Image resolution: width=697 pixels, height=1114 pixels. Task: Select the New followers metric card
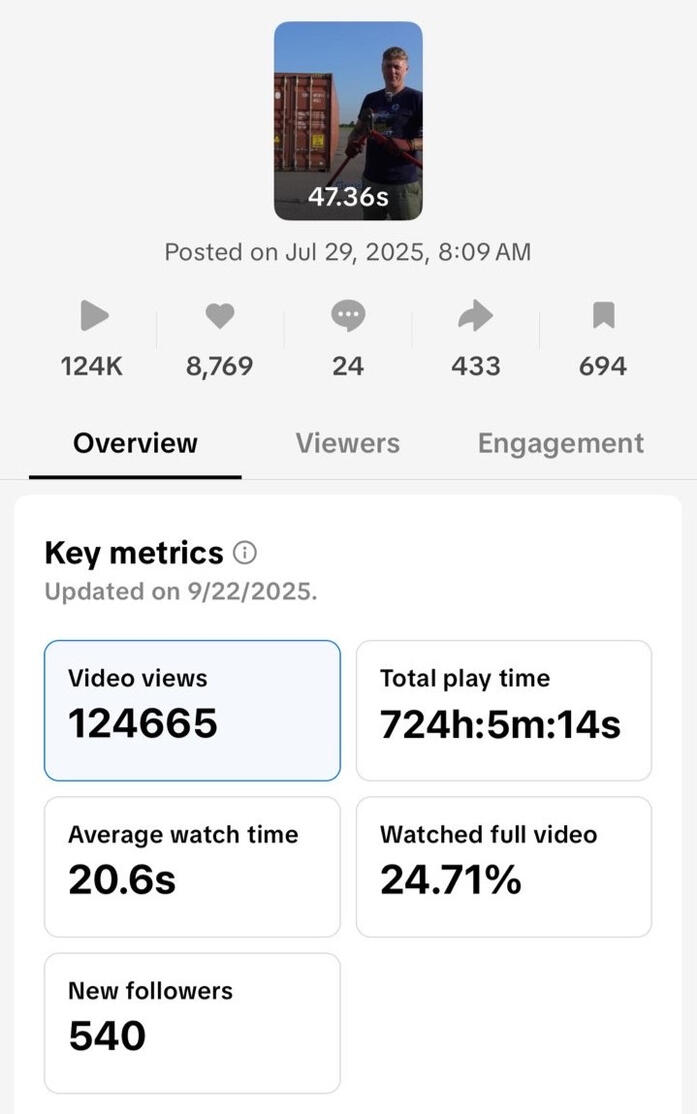192,1022
